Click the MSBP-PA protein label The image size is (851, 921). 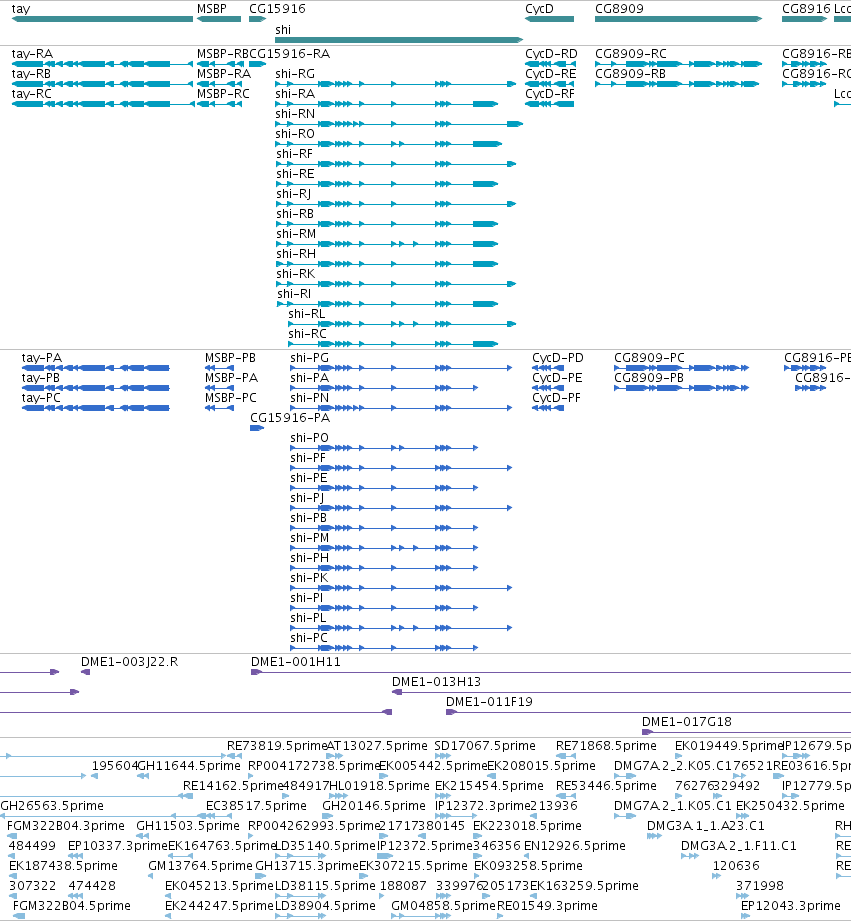[231, 378]
